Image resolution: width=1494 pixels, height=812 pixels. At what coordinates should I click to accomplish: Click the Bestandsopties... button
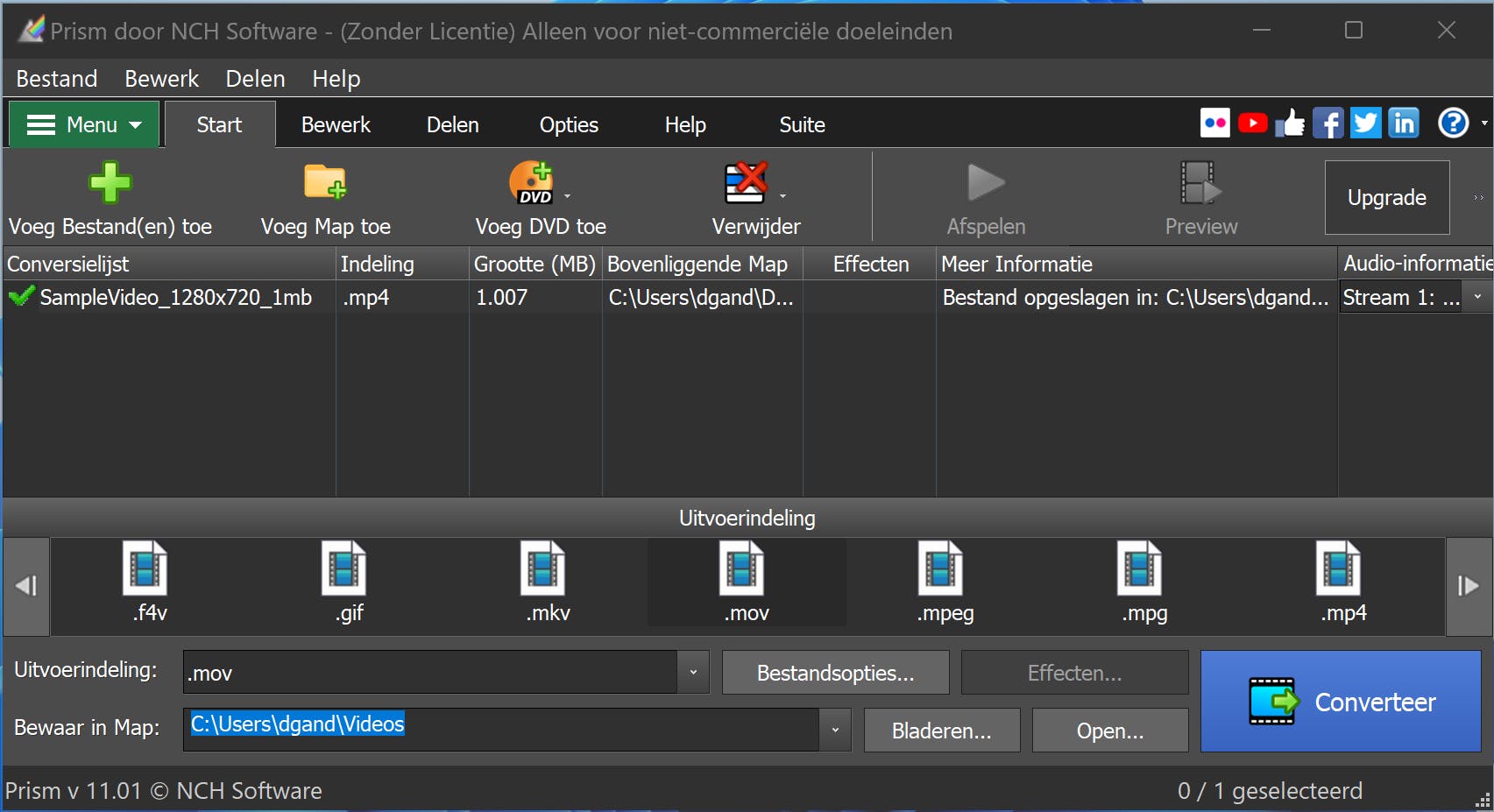(x=835, y=673)
